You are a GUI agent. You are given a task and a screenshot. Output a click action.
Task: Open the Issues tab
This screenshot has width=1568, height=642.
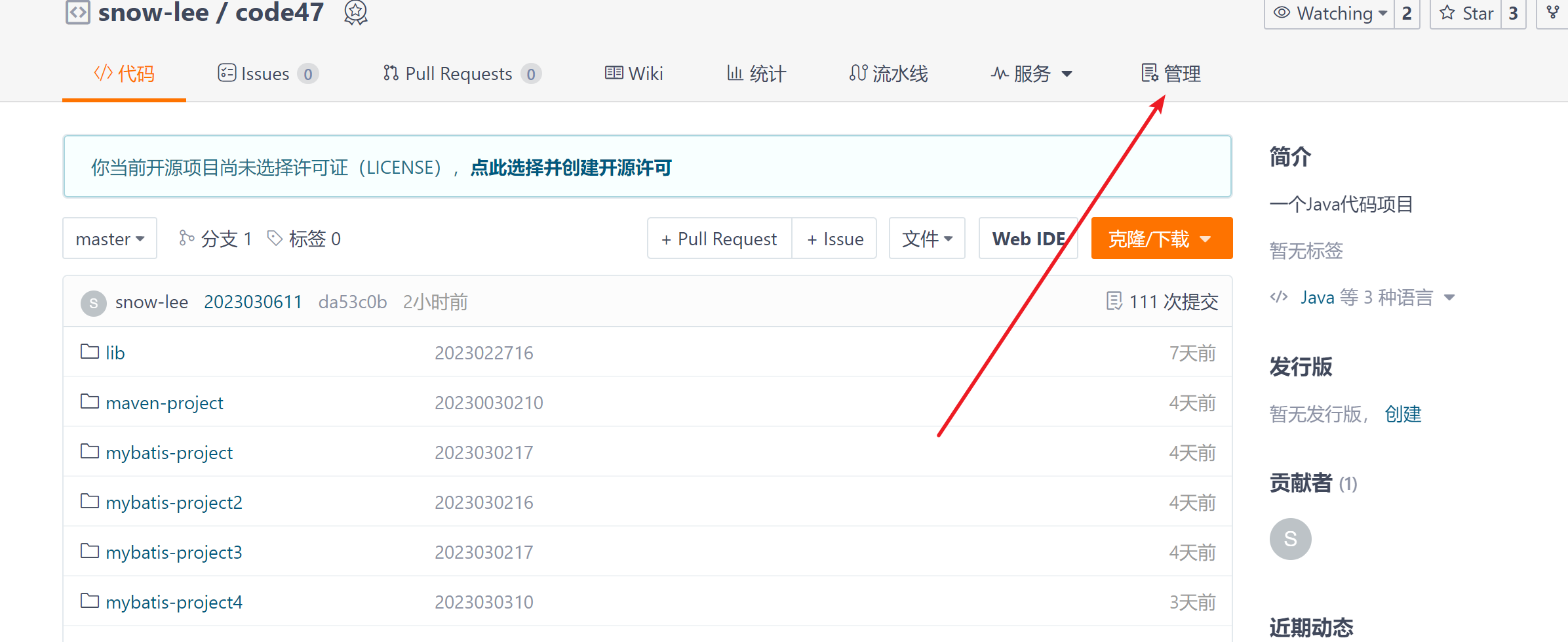tap(268, 73)
